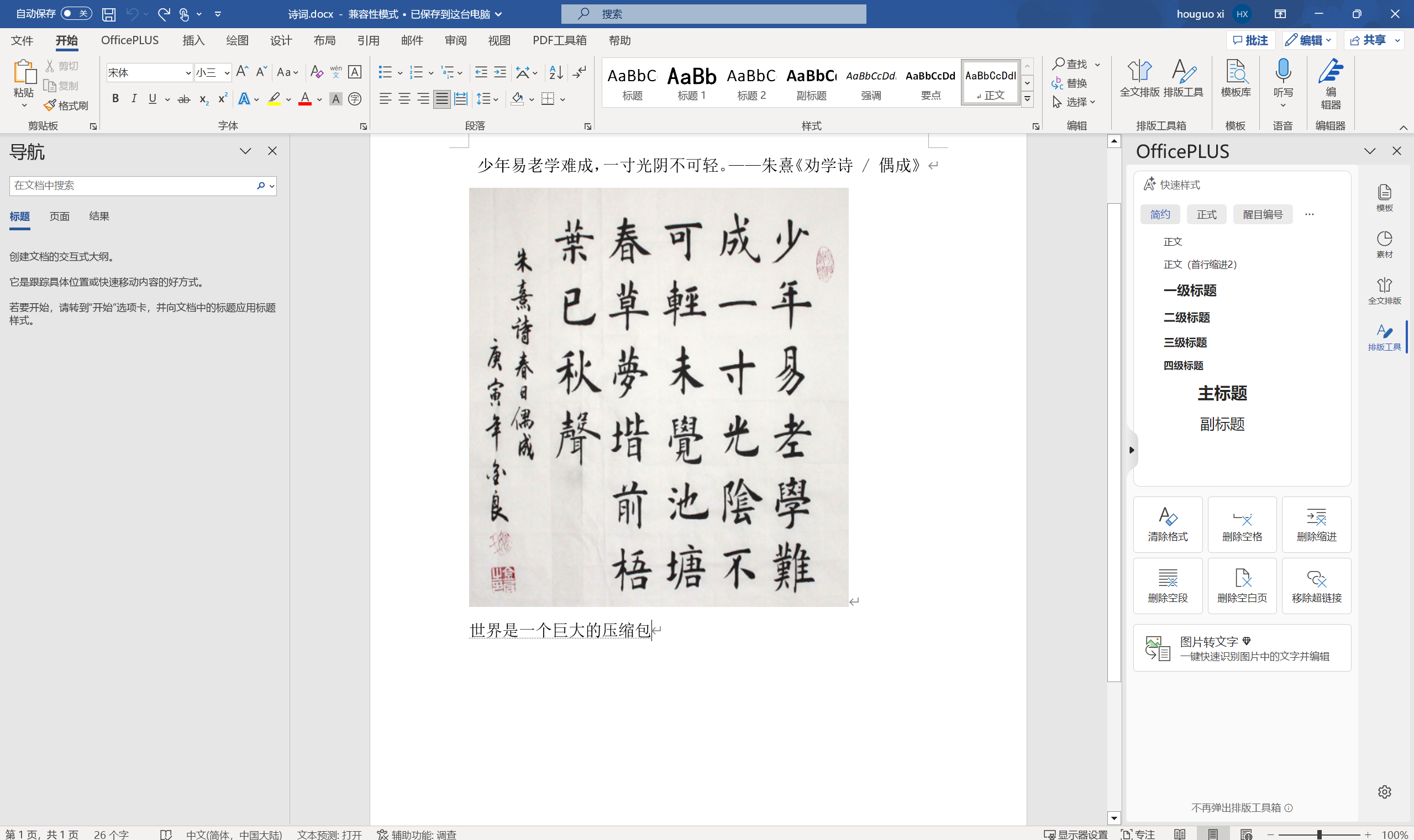
Task: Click 删除空格 tool
Action: click(1242, 524)
